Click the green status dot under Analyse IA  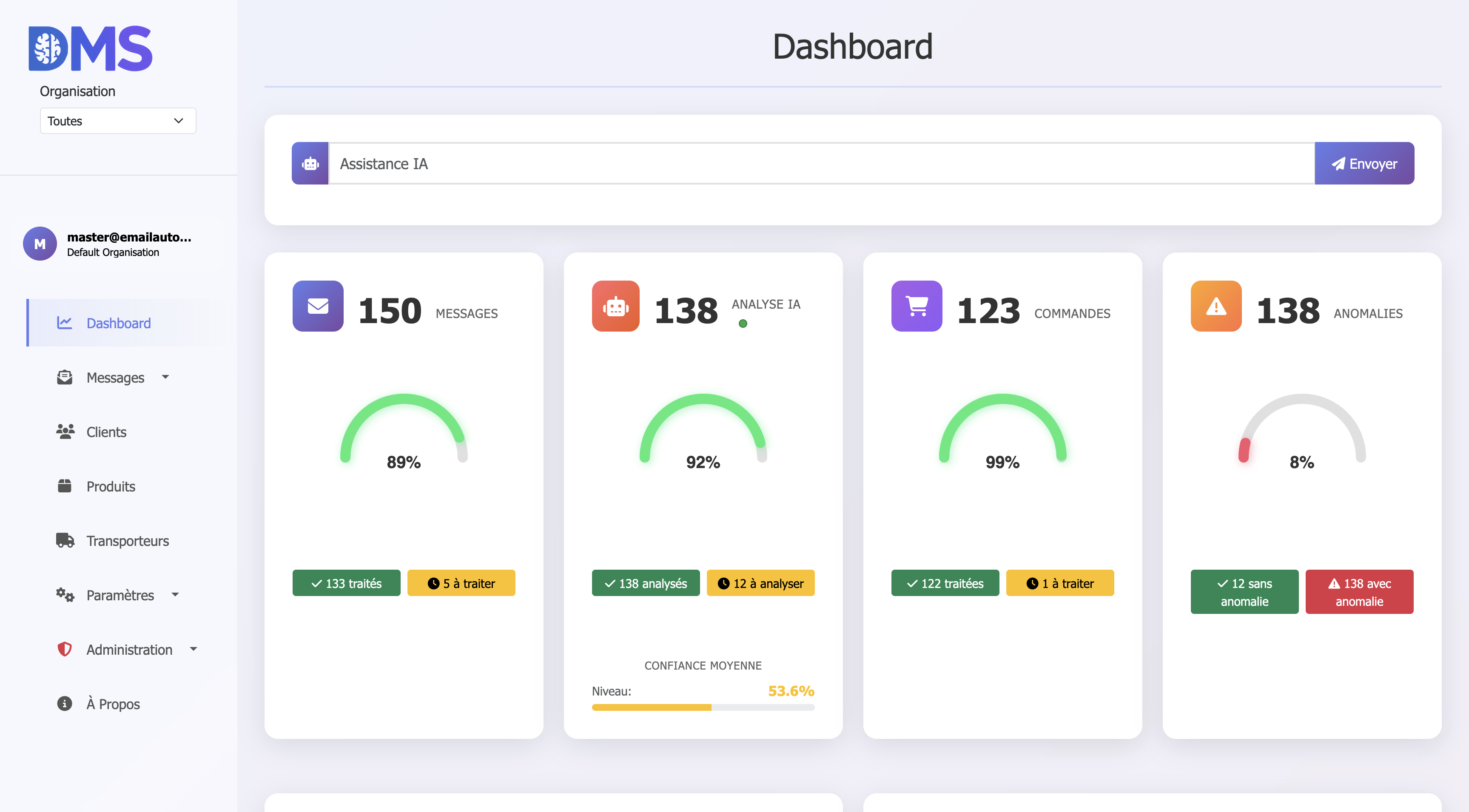743,324
